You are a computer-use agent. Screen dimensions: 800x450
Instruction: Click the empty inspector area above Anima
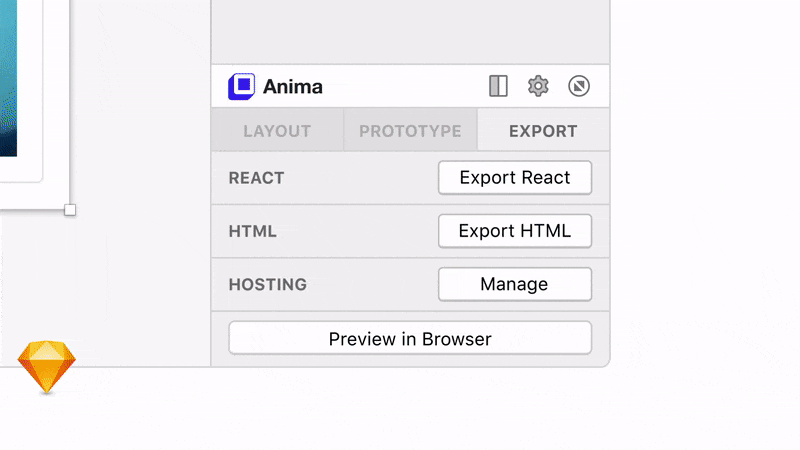coord(410,30)
